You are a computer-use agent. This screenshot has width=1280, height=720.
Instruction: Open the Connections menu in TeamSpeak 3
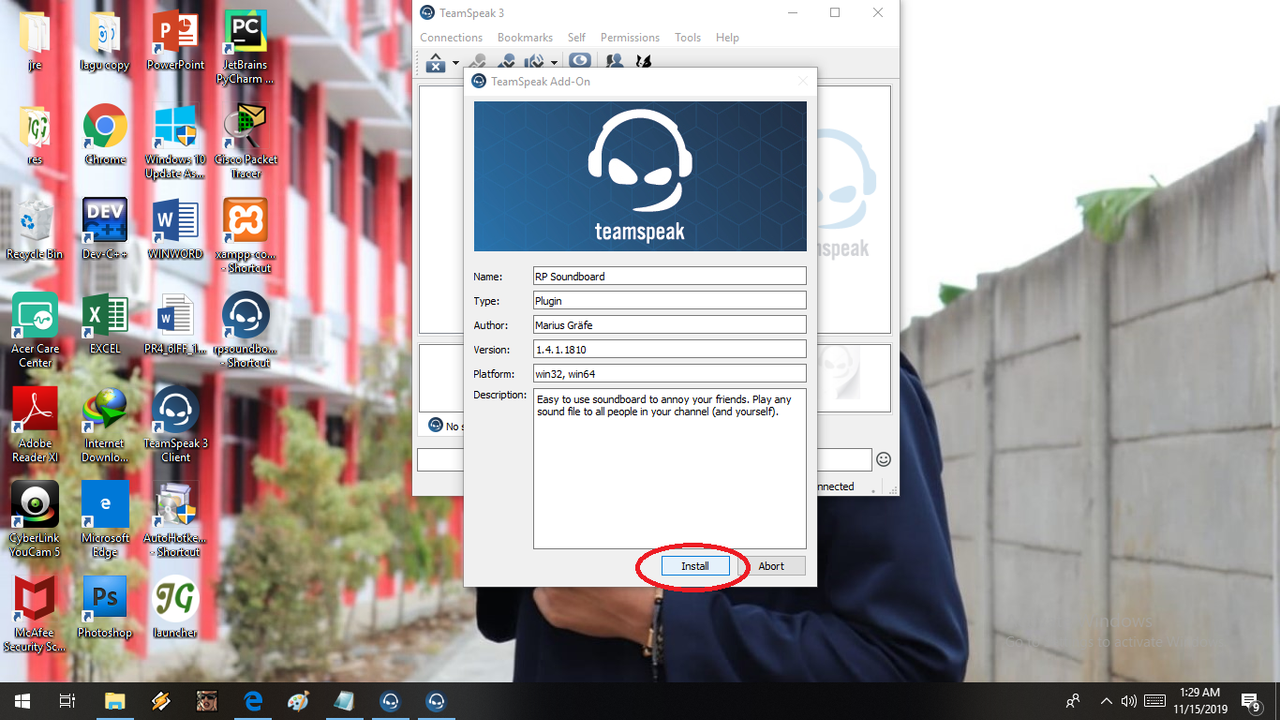click(451, 37)
